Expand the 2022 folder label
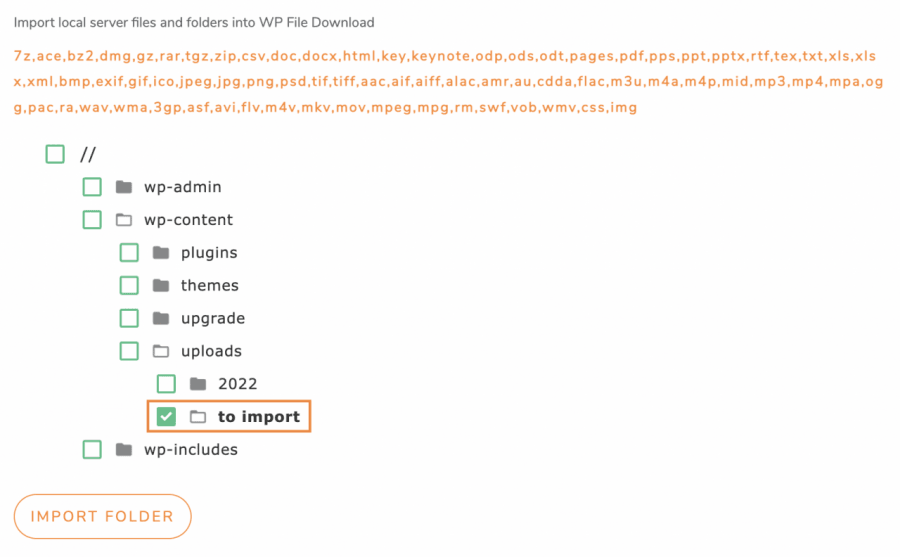 (237, 384)
